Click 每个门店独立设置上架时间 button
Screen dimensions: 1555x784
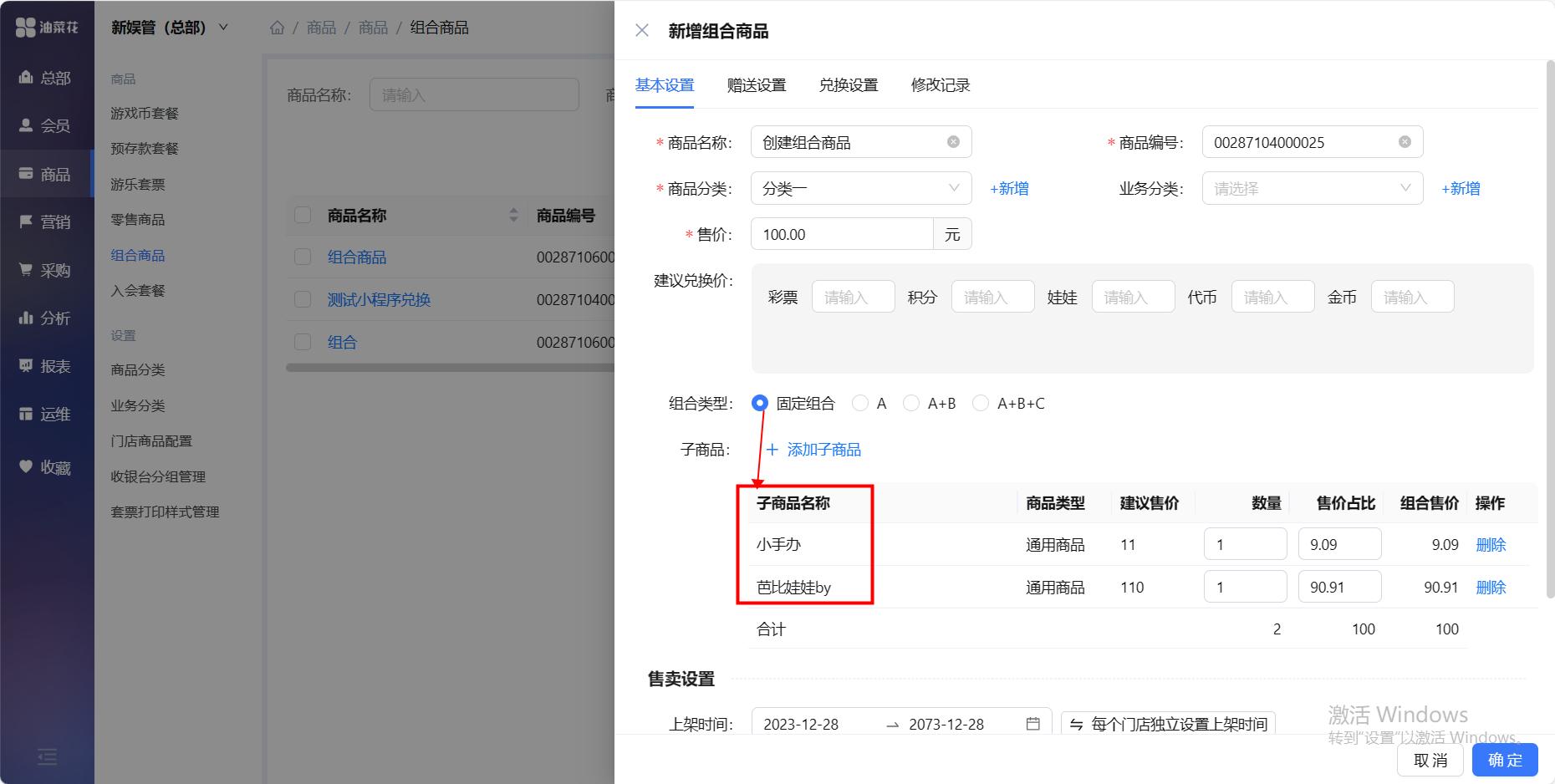tap(1168, 724)
